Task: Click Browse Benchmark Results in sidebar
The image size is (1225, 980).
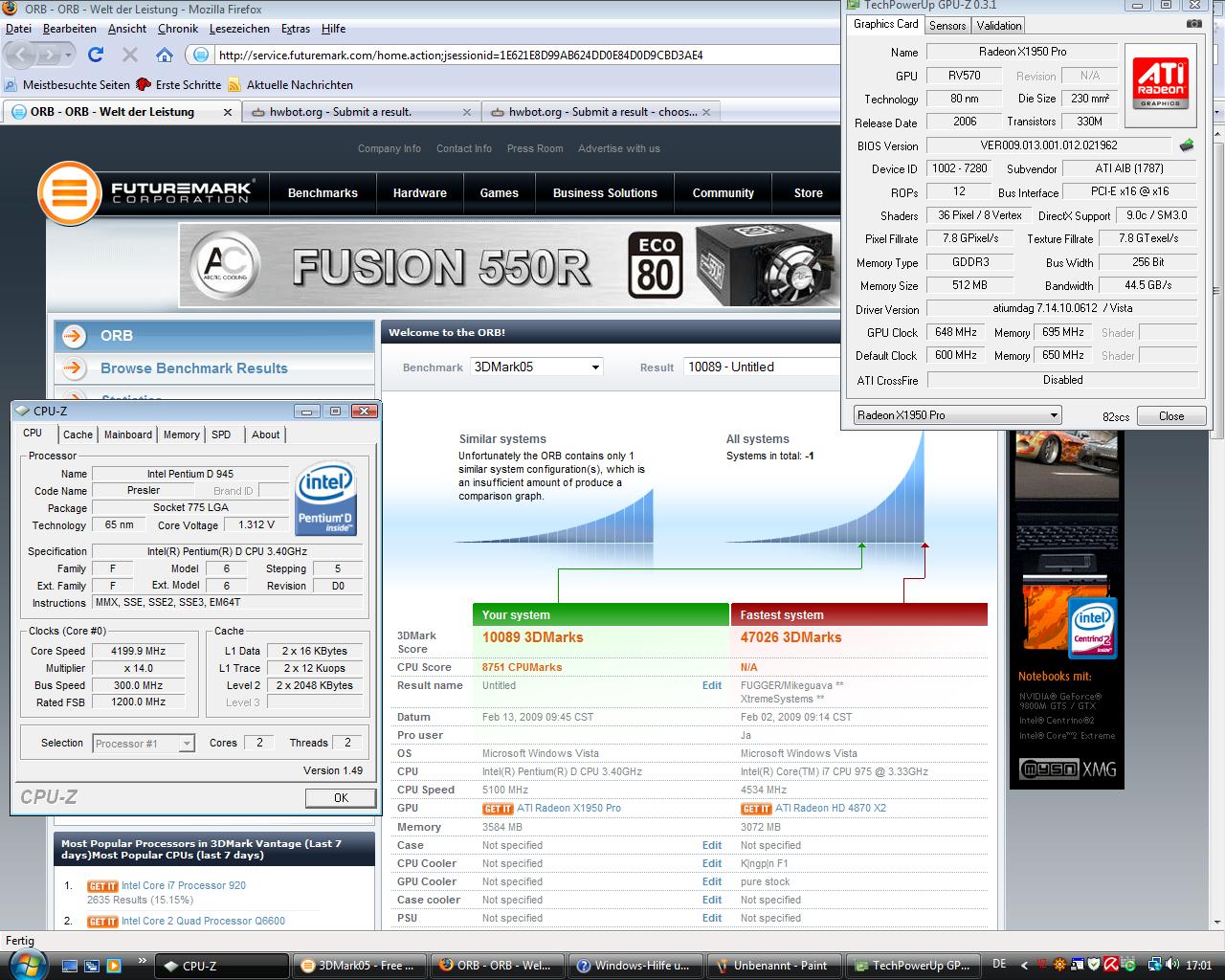Action: pyautogui.click(x=194, y=368)
